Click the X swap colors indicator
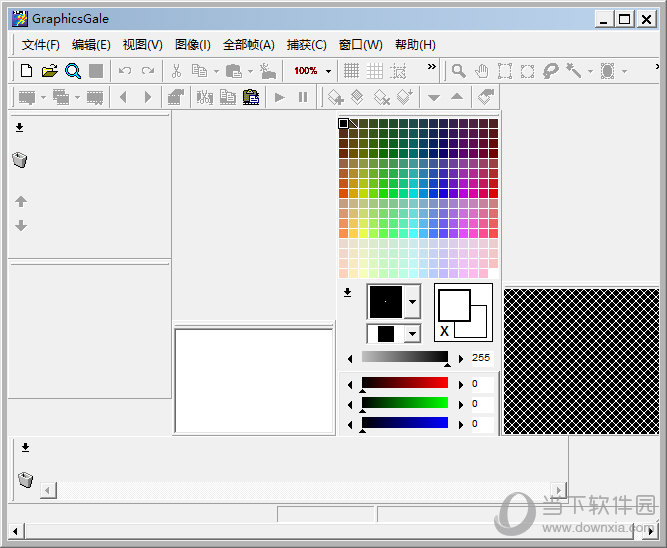This screenshot has height=548, width=667. tap(444, 330)
